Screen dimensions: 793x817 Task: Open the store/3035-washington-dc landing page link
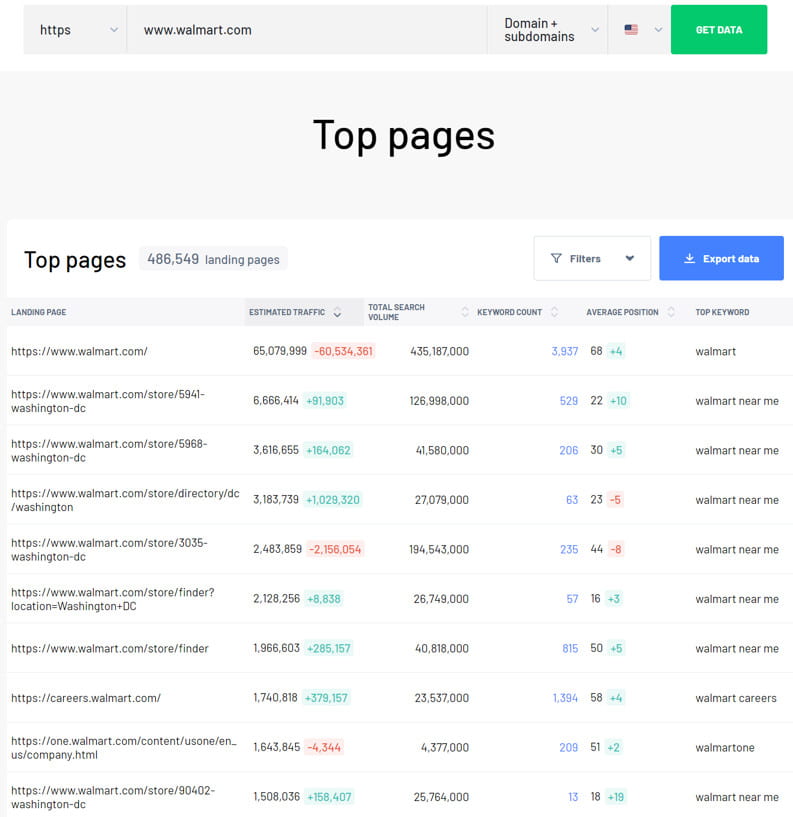click(x=109, y=550)
